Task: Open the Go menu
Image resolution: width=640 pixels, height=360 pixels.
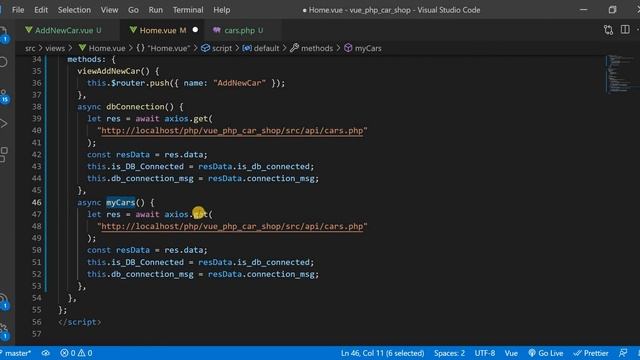Action: click(133, 10)
